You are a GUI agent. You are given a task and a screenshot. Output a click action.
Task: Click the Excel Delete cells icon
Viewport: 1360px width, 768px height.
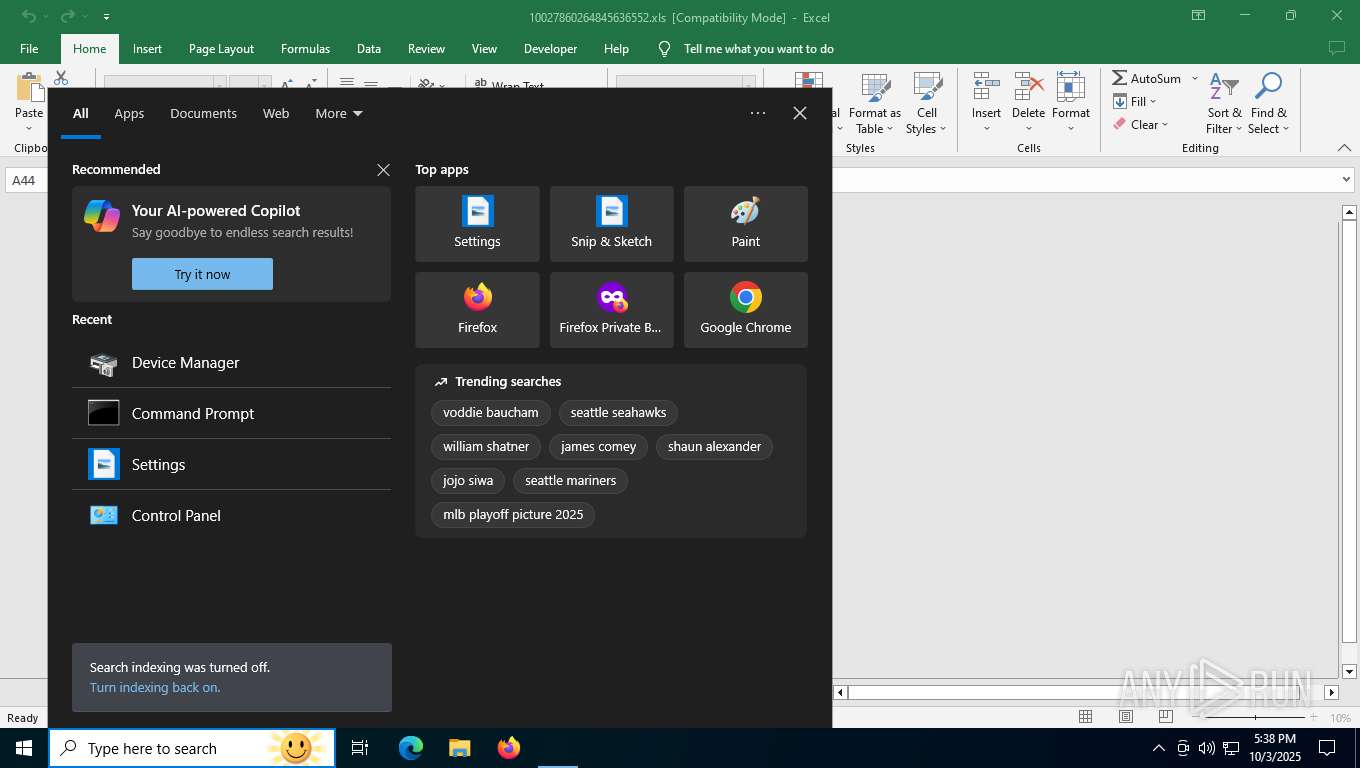(x=1028, y=86)
